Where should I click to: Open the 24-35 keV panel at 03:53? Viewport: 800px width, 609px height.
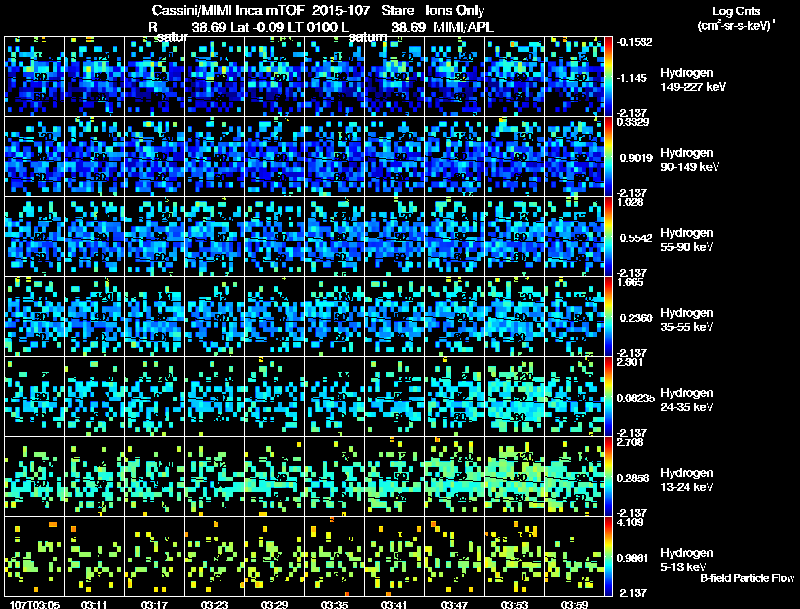click(514, 397)
